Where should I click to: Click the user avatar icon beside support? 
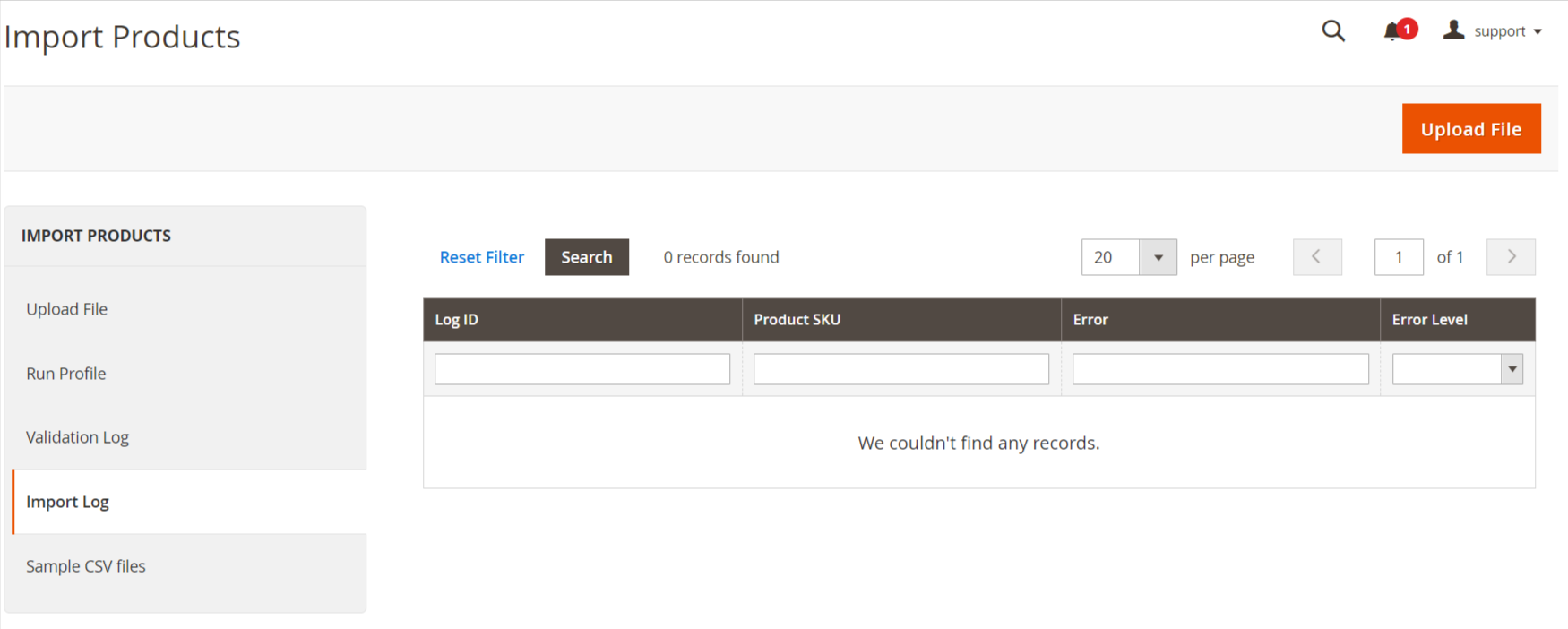pos(1453,30)
